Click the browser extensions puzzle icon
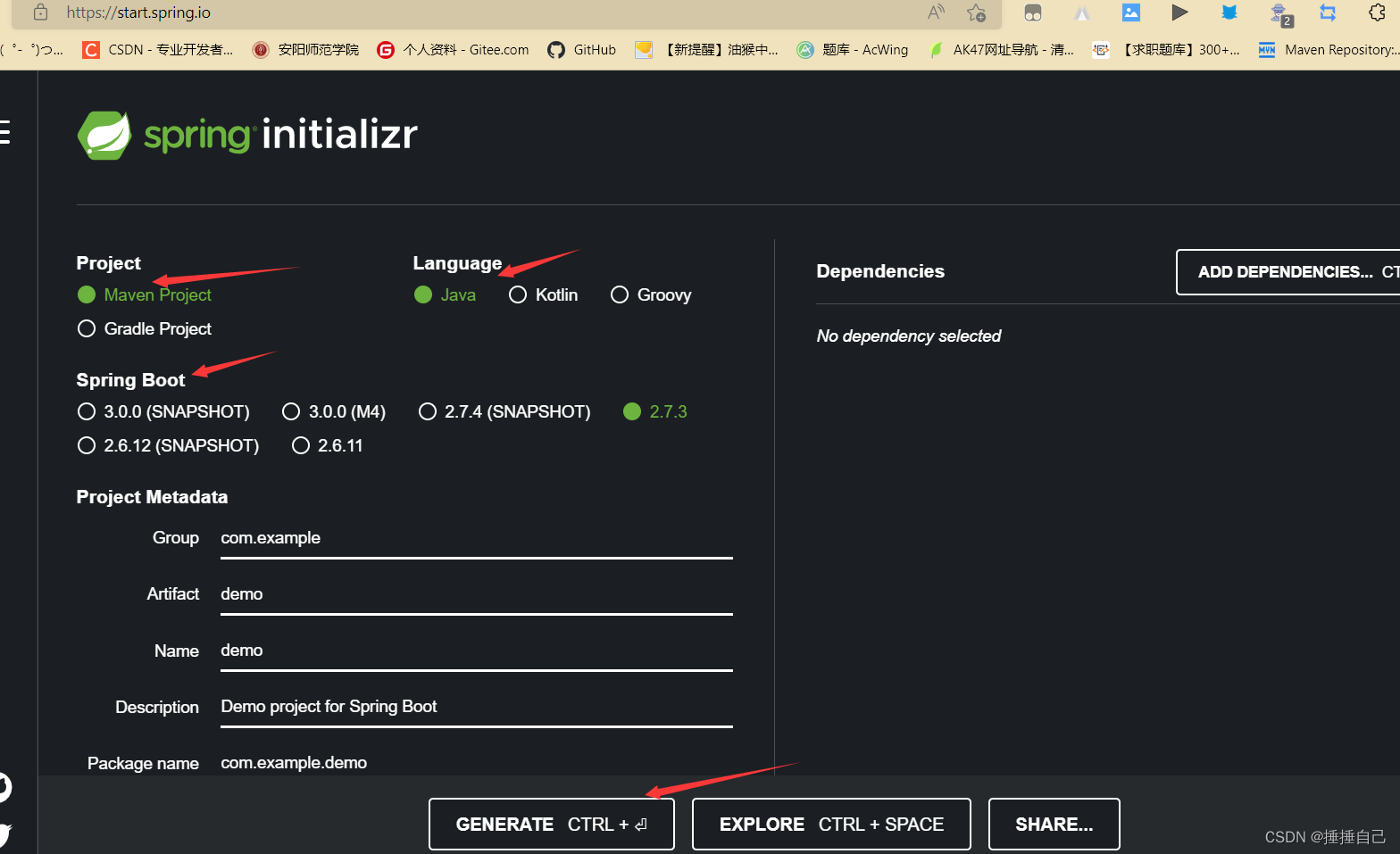This screenshot has width=1400, height=854. [1377, 12]
